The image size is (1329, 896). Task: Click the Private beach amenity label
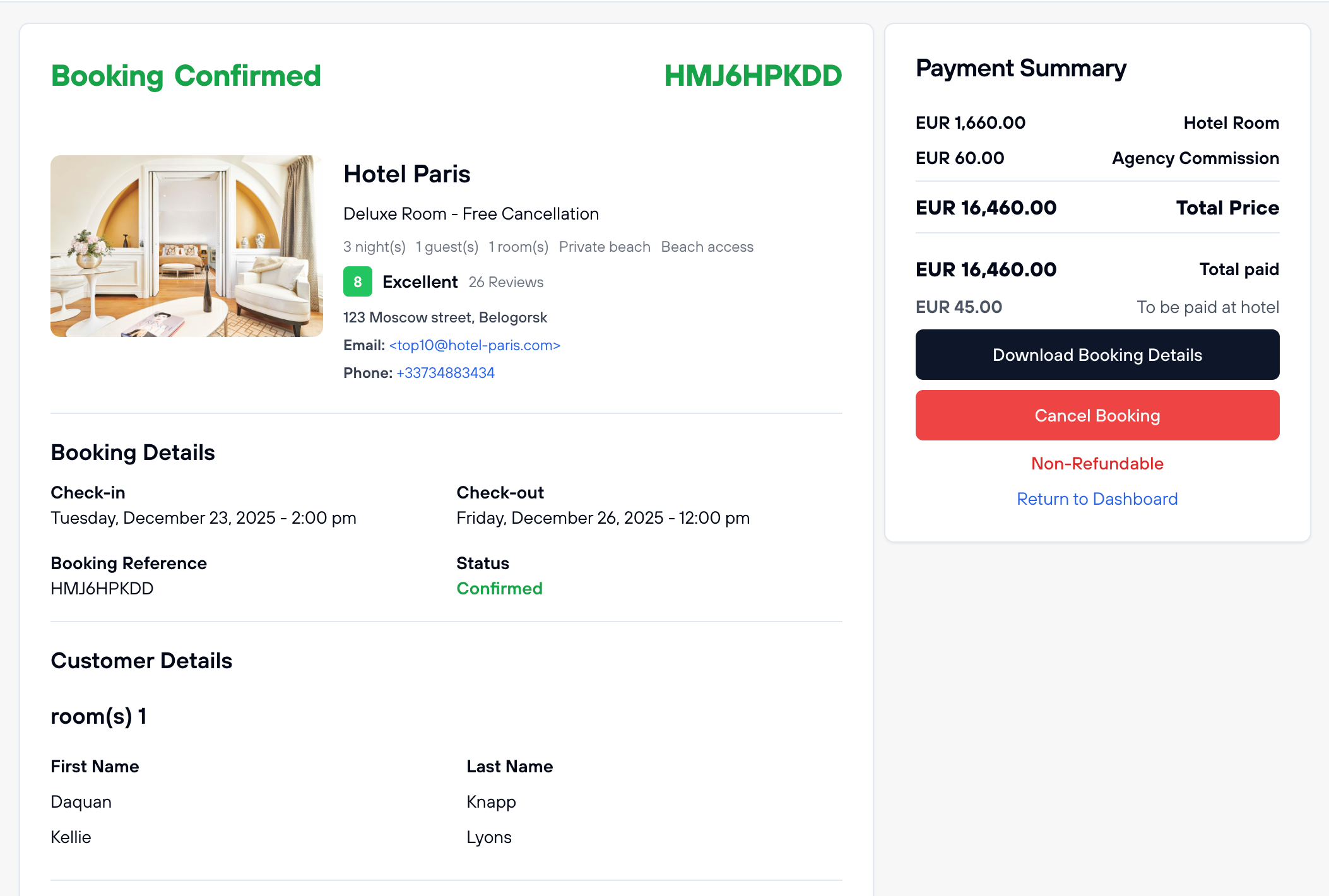(604, 247)
